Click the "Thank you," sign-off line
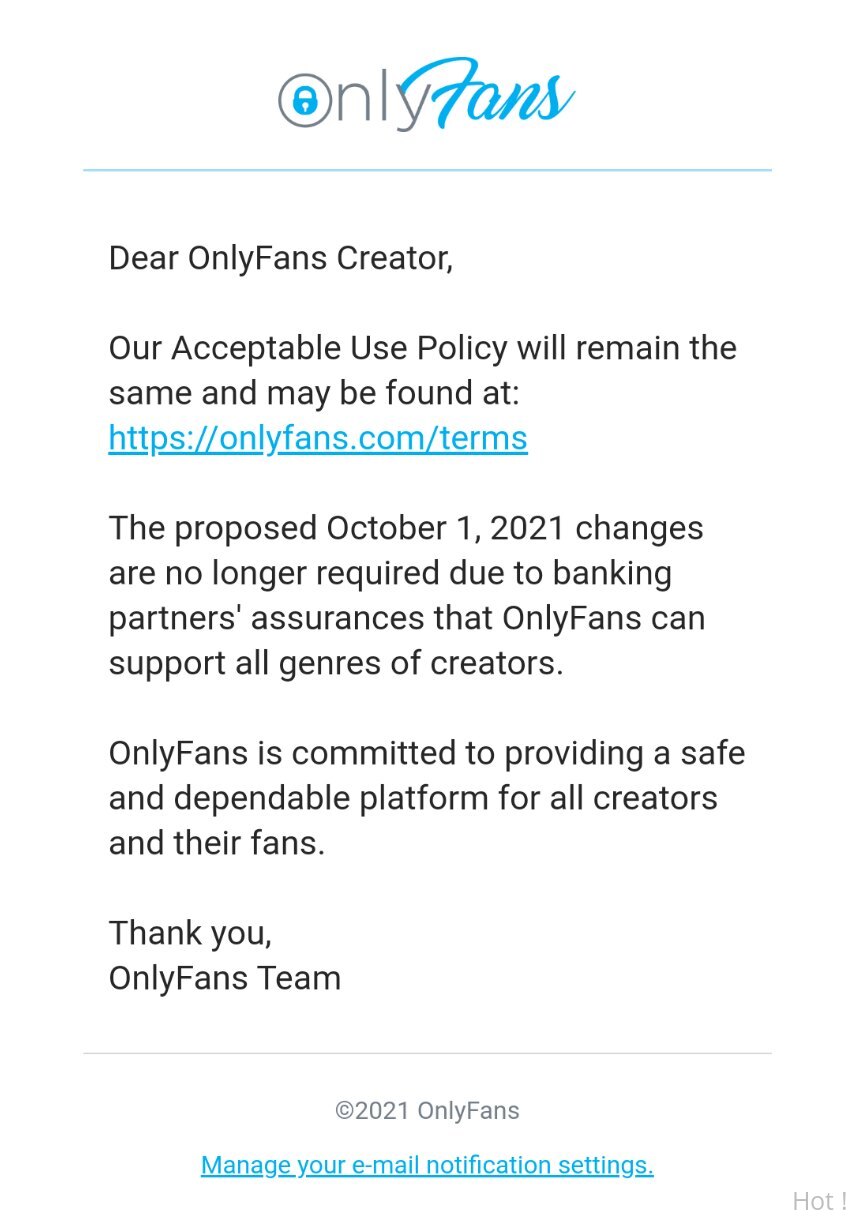Image resolution: width=853 pixels, height=1222 pixels. coord(190,934)
